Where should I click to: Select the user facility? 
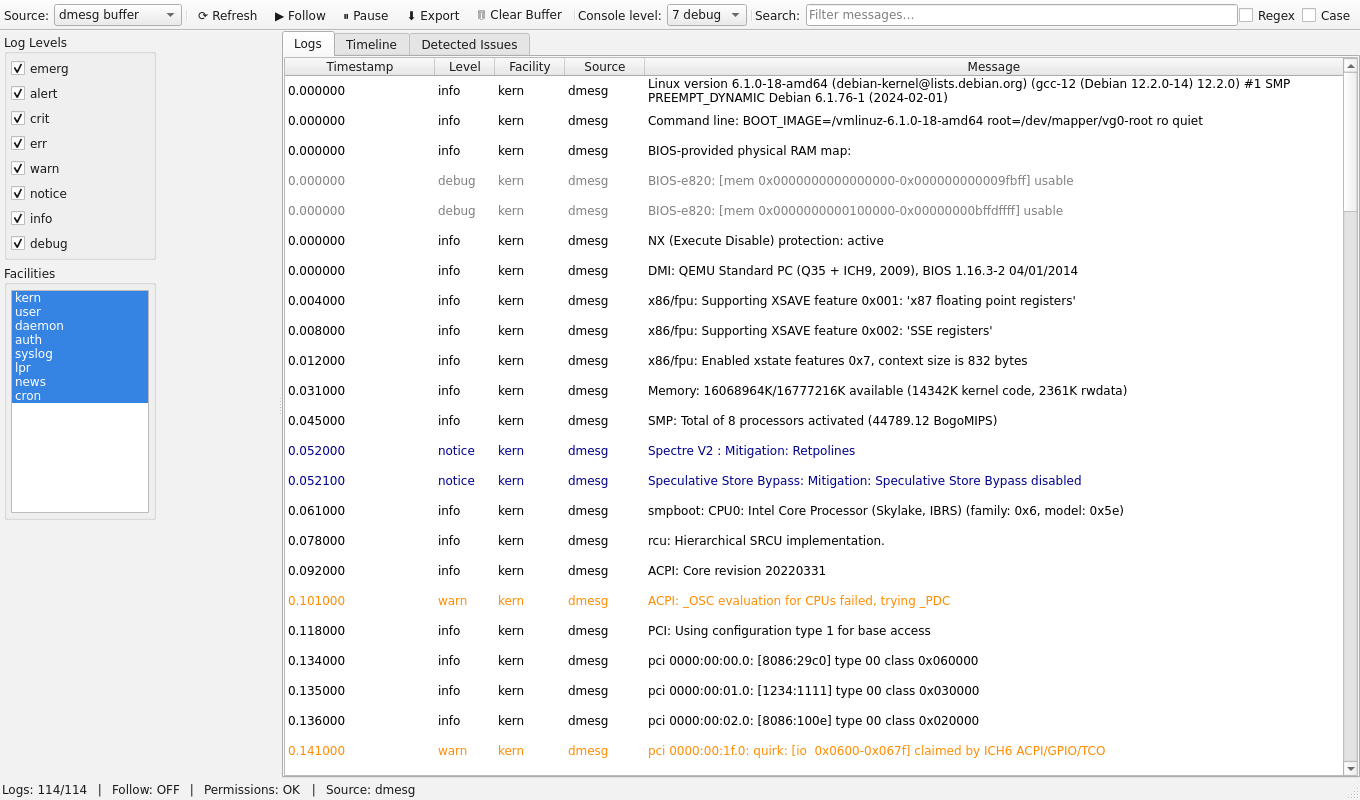[80, 312]
